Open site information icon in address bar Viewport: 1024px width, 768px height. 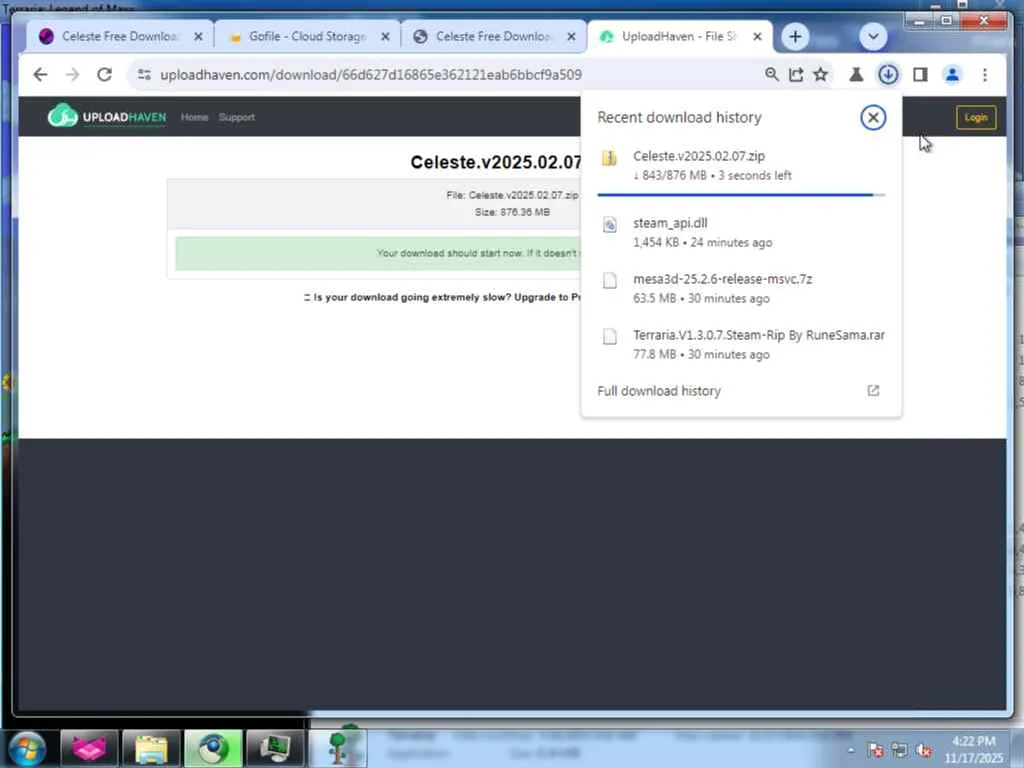click(x=144, y=74)
